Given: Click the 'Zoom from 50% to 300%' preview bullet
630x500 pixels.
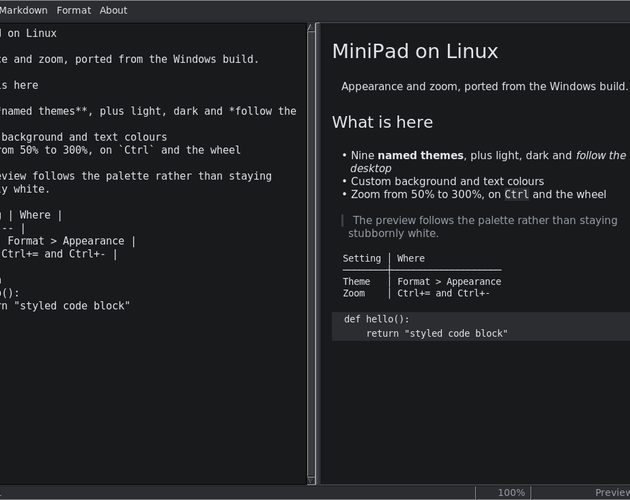Looking at the screenshot, I should (x=474, y=195).
